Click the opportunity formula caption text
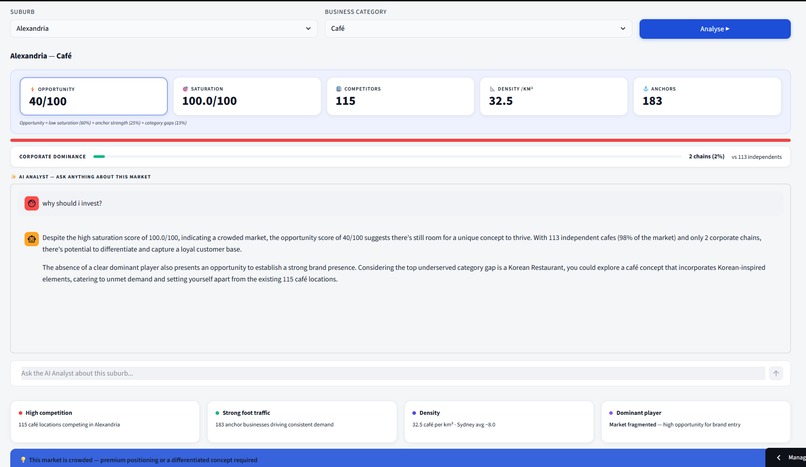Image resolution: width=806 pixels, height=467 pixels. pyautogui.click(x=103, y=123)
